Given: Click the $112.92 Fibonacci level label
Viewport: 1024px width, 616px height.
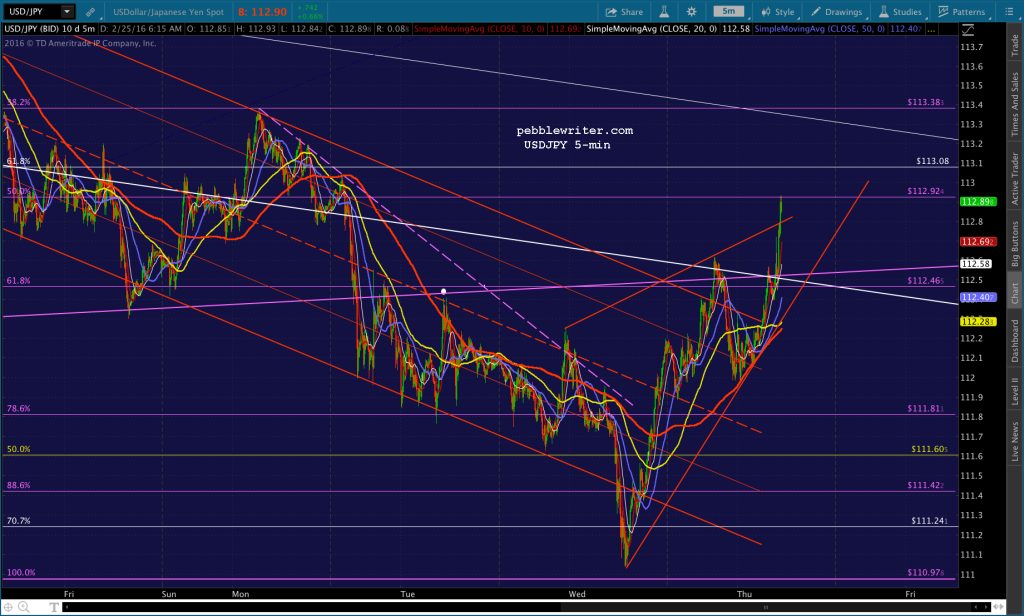Looking at the screenshot, I should coord(925,191).
